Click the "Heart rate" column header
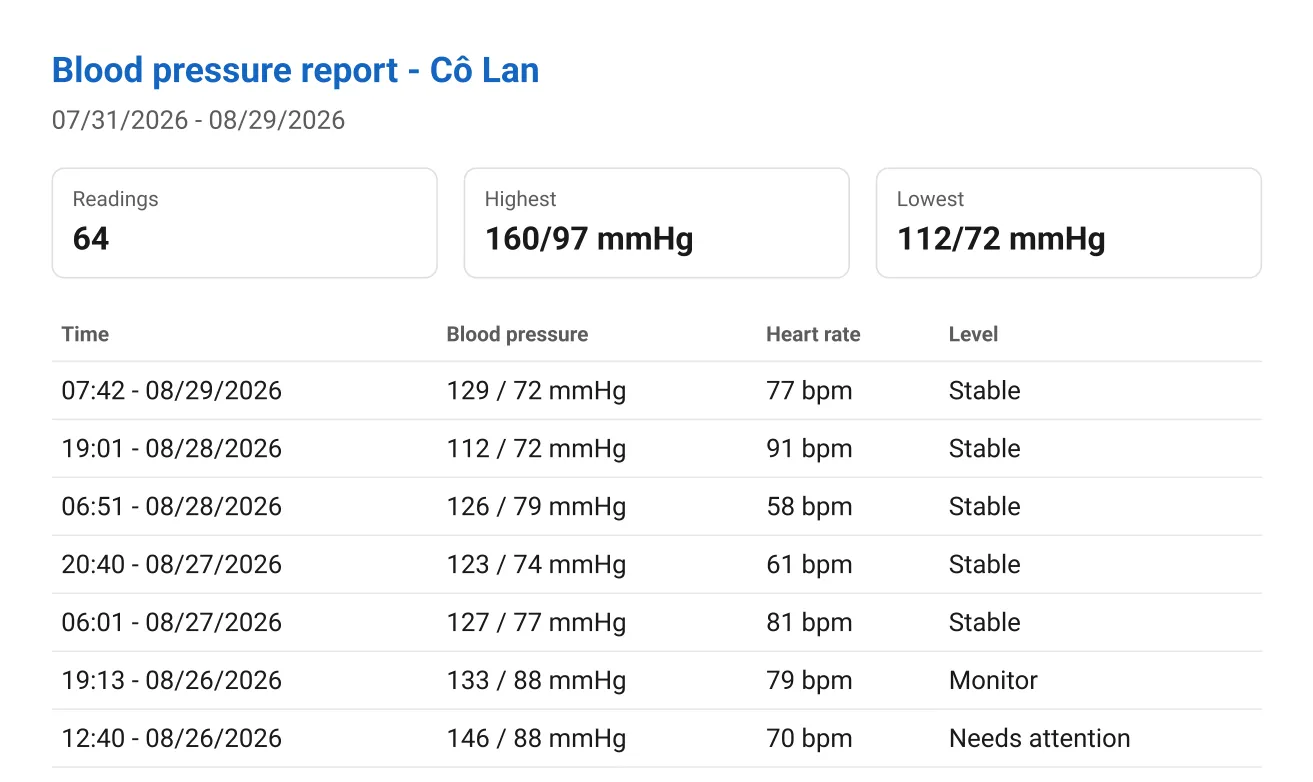 click(x=813, y=335)
